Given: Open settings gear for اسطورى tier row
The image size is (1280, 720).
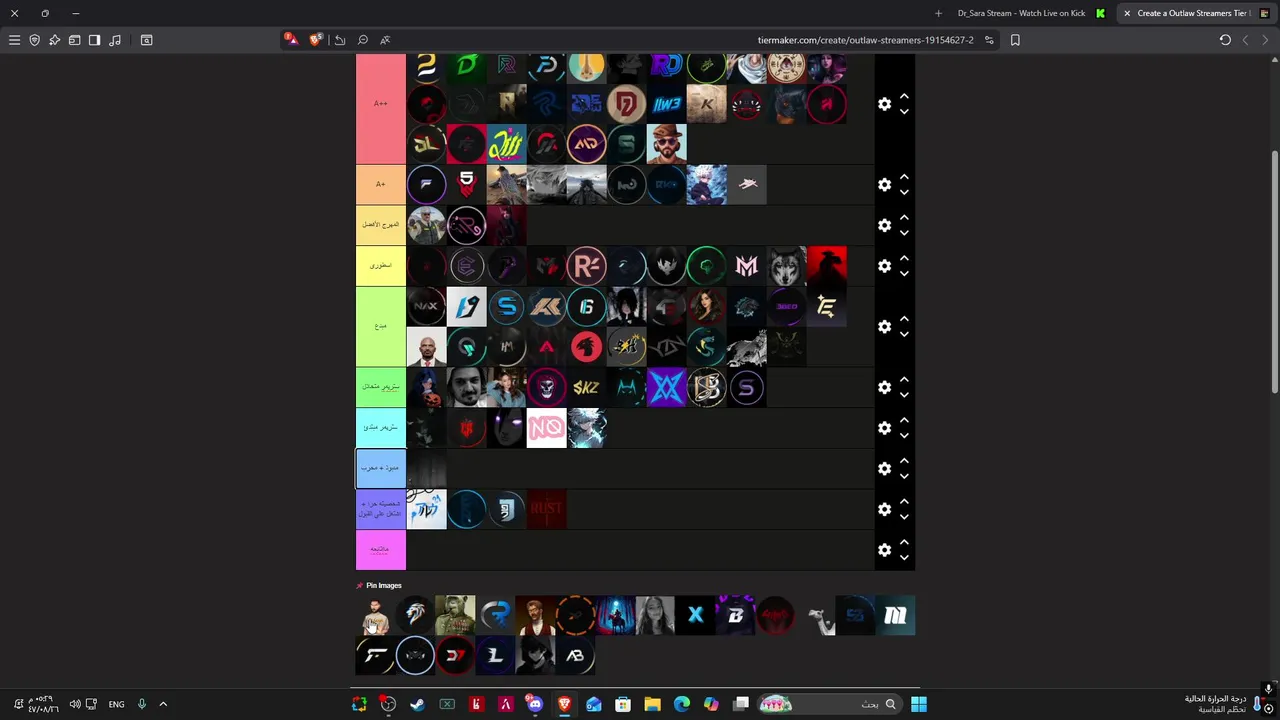Looking at the screenshot, I should point(884,266).
